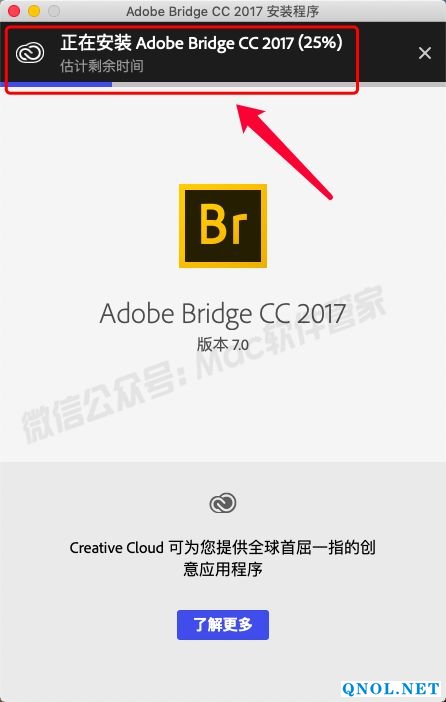Click the 估计剩余时间 label
Image resolution: width=446 pixels, height=702 pixels.
click(x=102, y=66)
